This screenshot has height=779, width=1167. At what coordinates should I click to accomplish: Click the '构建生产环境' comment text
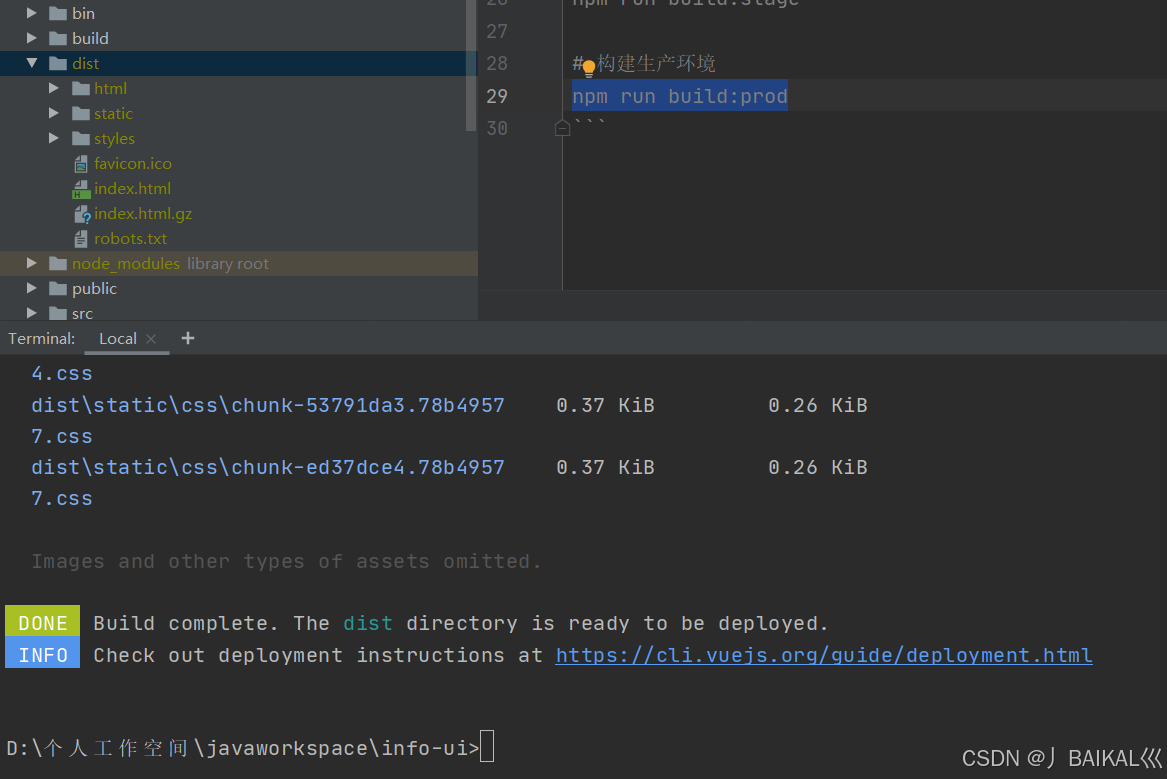coord(656,63)
